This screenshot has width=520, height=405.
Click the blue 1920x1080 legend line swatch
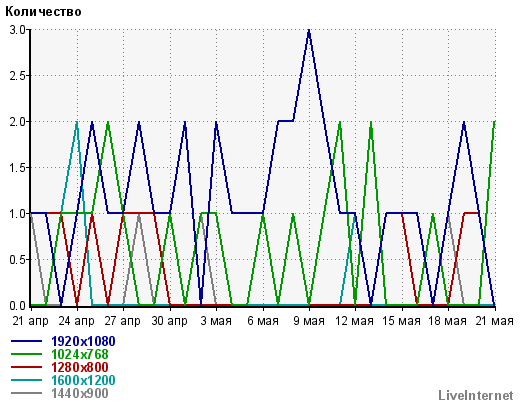tap(27, 341)
